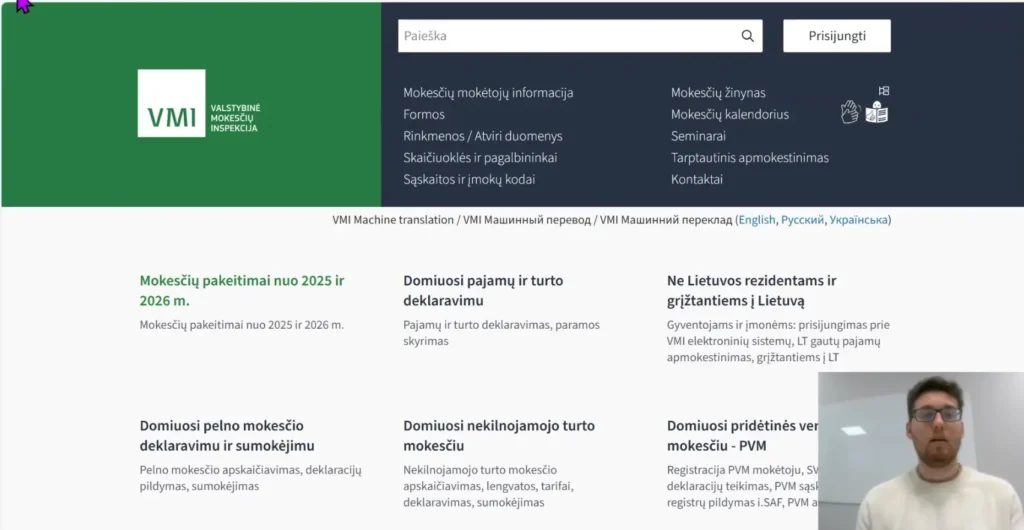Open Mokesčių pakeitimai nuo 2025 ir 2026 m. heading
The width and height of the screenshot is (1024, 530).
click(x=242, y=290)
